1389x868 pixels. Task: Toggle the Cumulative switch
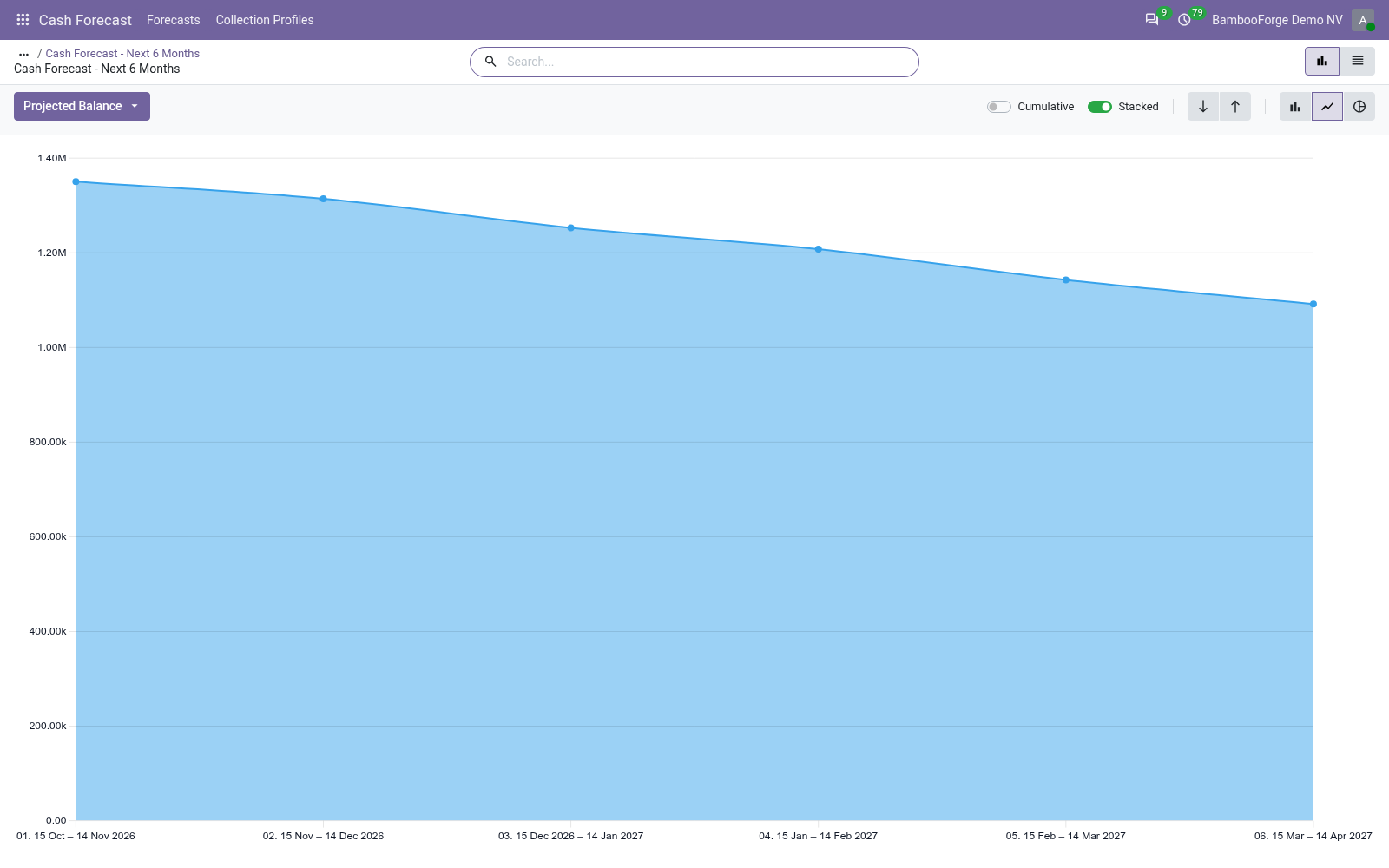click(999, 107)
